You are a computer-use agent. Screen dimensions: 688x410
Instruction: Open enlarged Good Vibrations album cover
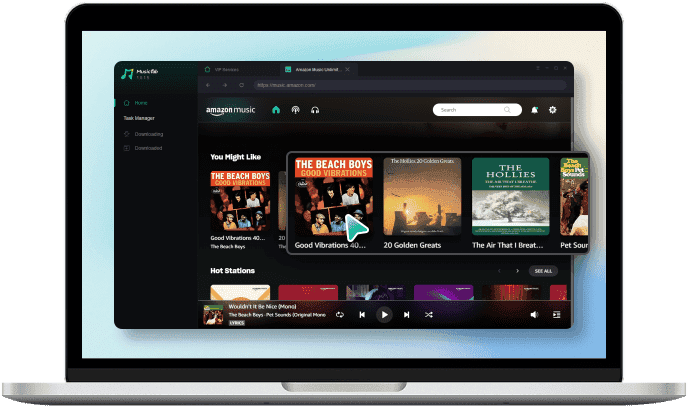(334, 196)
